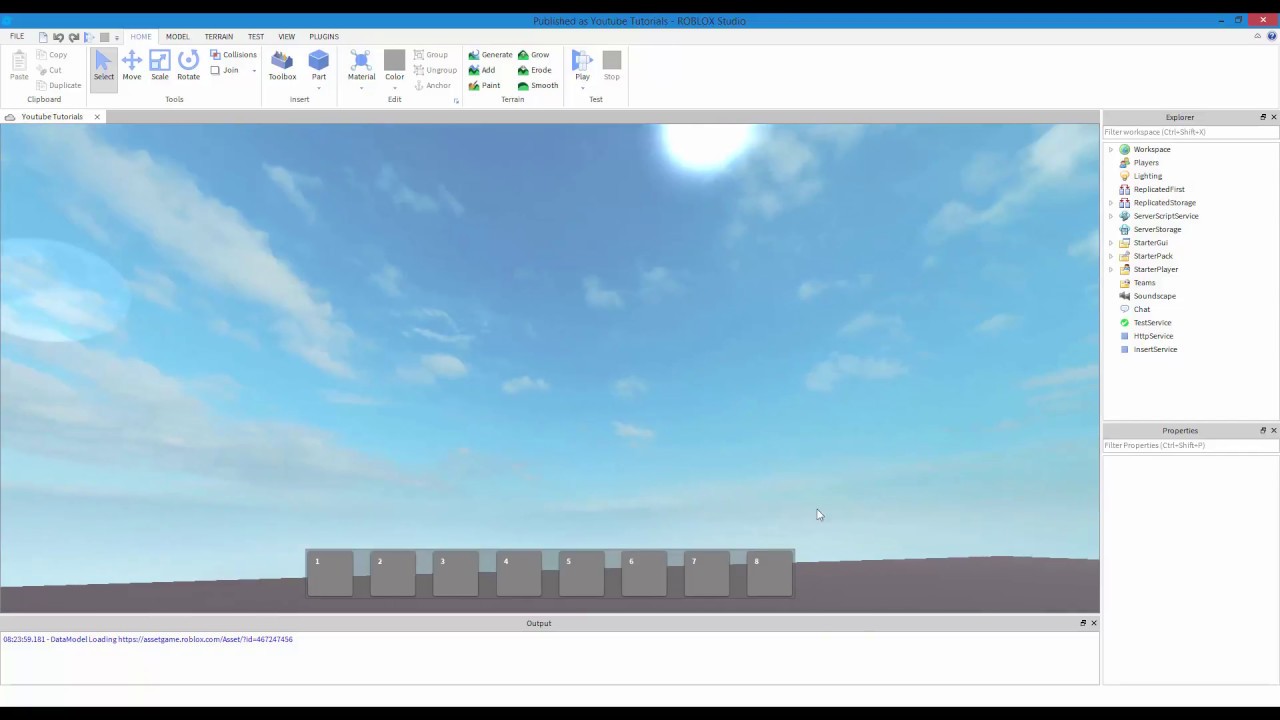
Task: Click the Filter Properties search field
Action: coord(1190,445)
